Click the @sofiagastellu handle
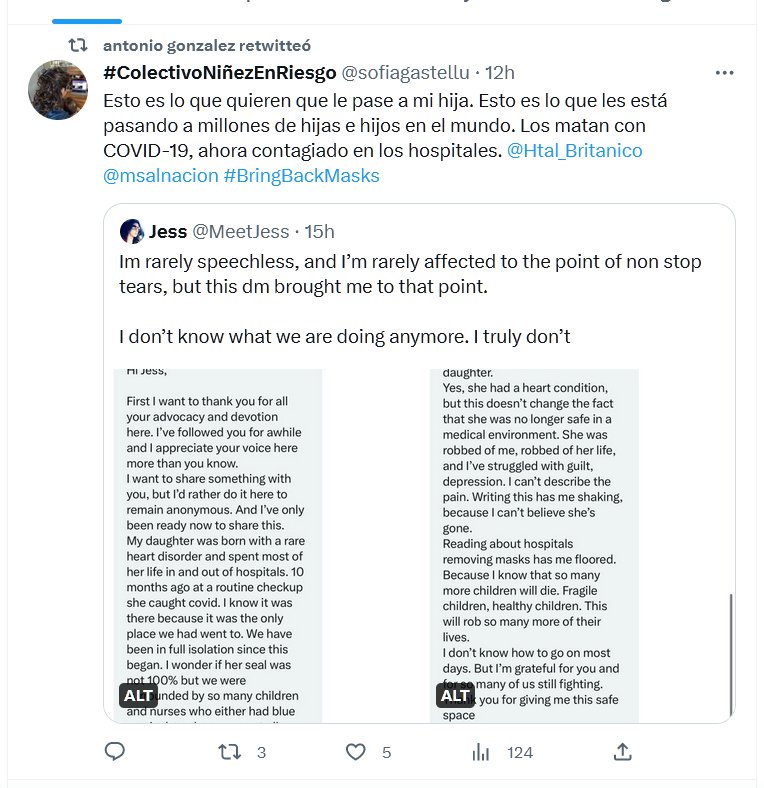Image resolution: width=764 pixels, height=788 pixels. (x=405, y=73)
